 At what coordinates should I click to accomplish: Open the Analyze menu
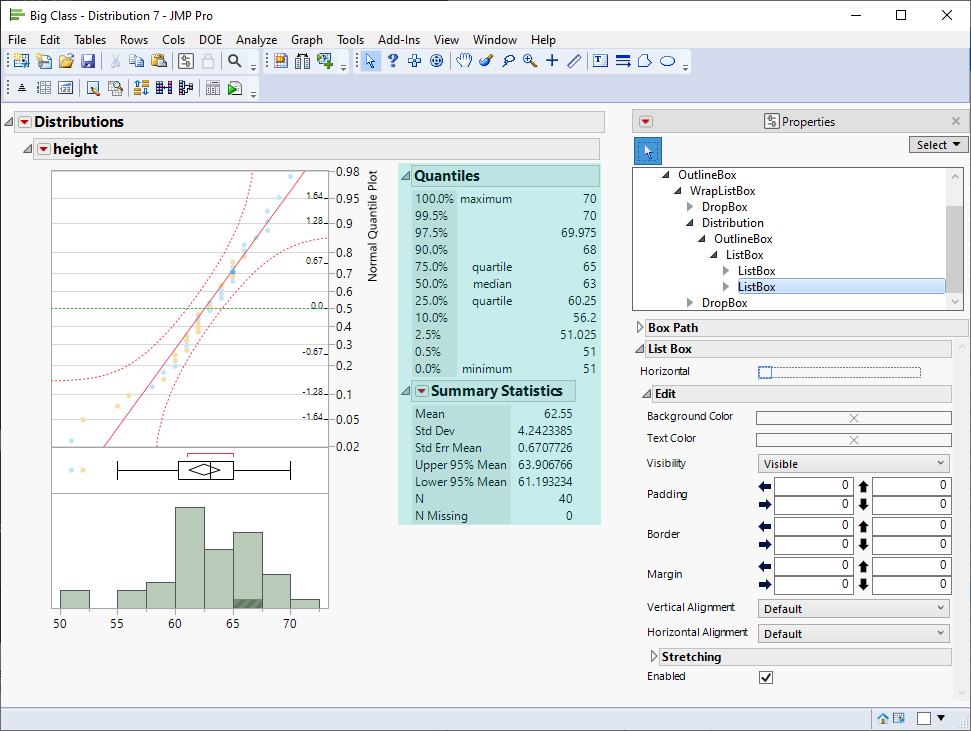coord(256,40)
